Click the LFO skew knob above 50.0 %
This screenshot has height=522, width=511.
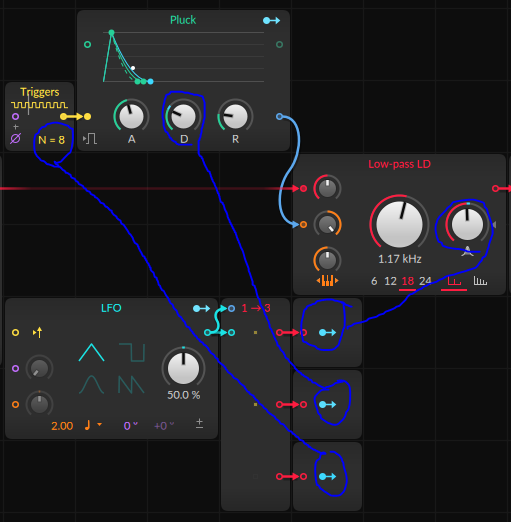pos(183,368)
